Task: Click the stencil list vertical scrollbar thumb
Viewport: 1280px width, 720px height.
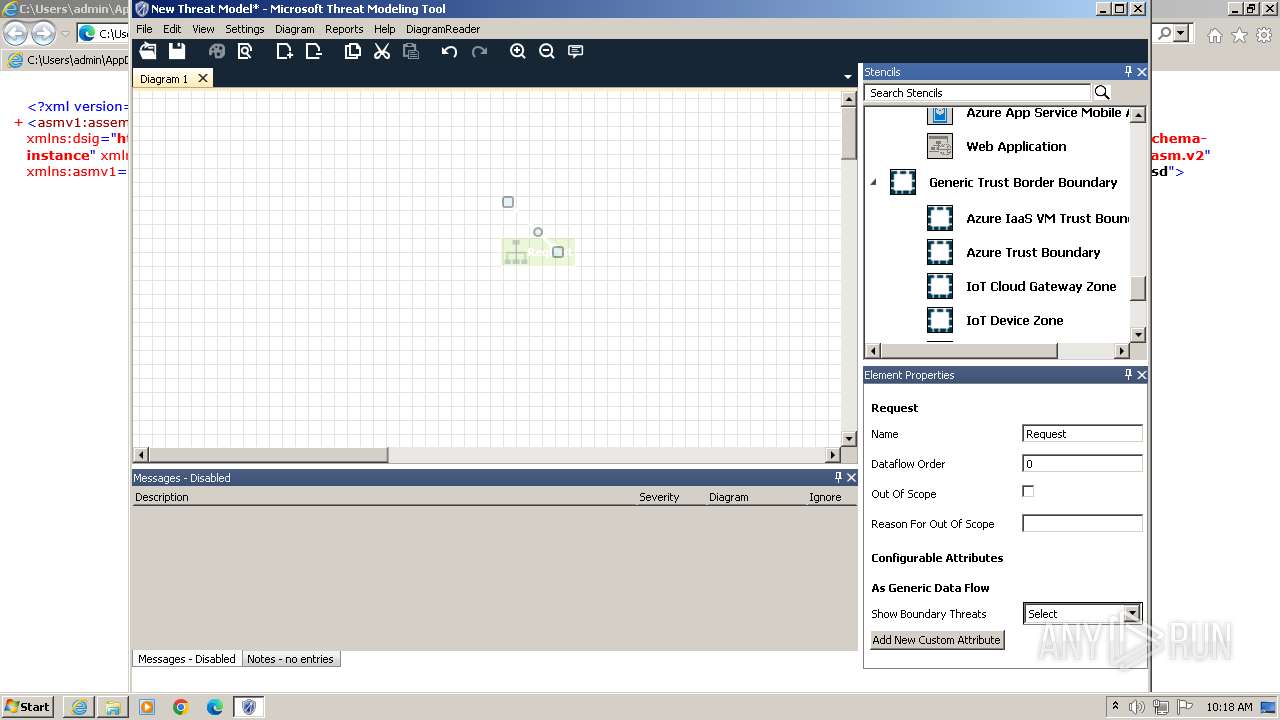Action: [1138, 288]
